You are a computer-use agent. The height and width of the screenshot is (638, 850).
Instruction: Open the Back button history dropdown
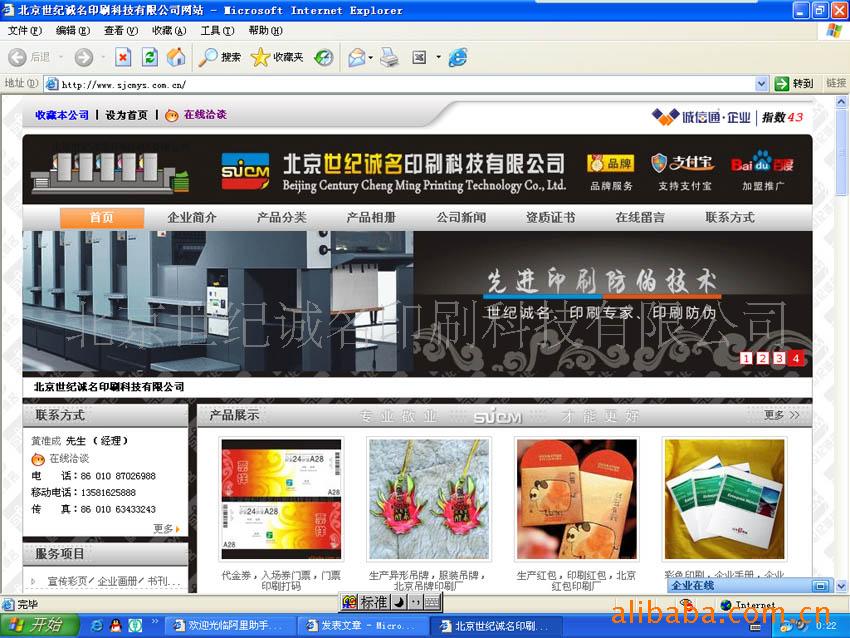pyautogui.click(x=61, y=57)
